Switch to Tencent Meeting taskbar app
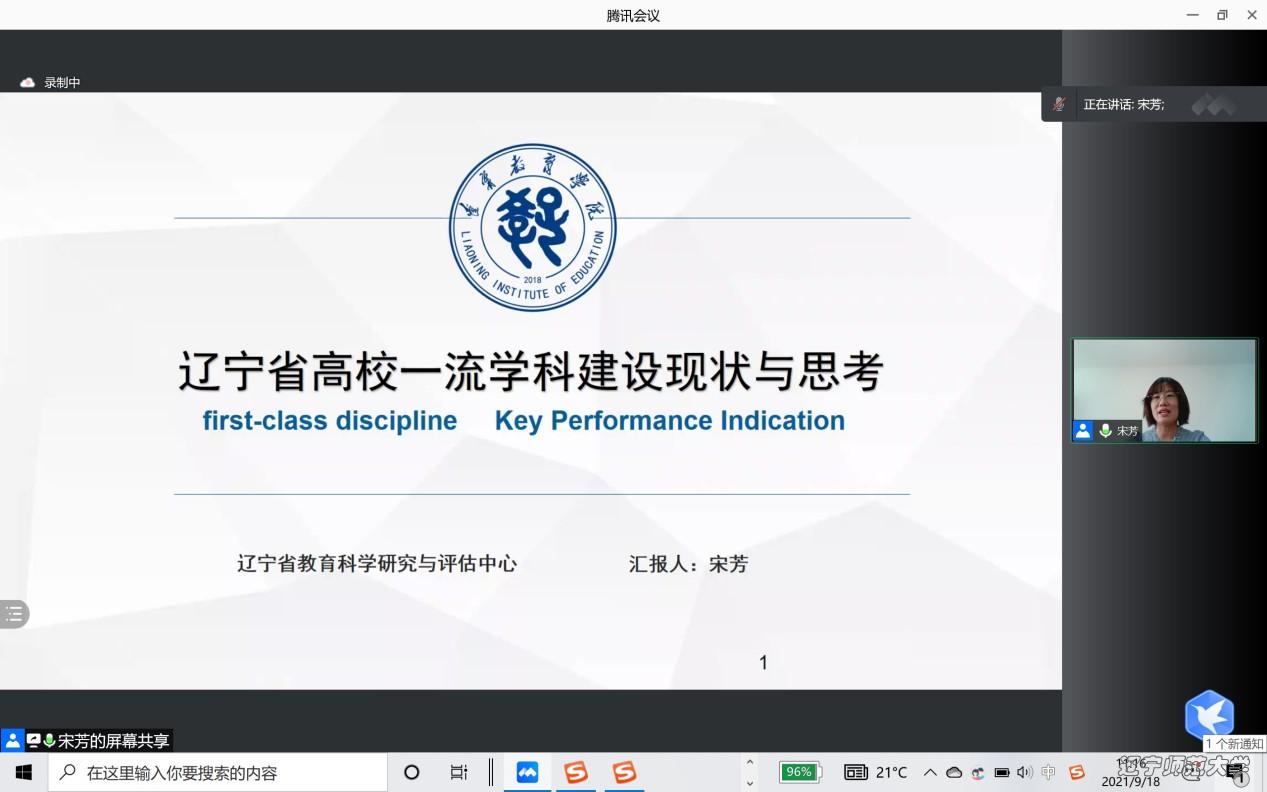Viewport: 1267px width, 792px height. pos(527,772)
